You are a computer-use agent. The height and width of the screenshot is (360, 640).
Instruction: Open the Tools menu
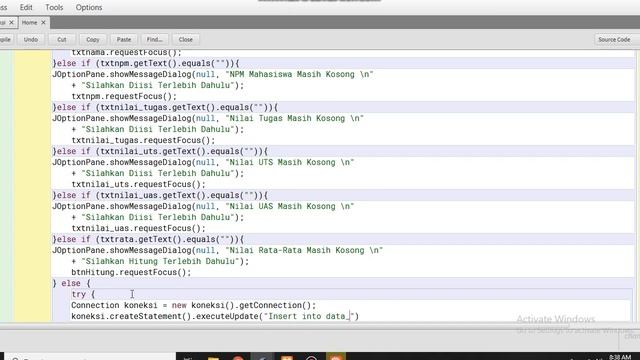54,7
